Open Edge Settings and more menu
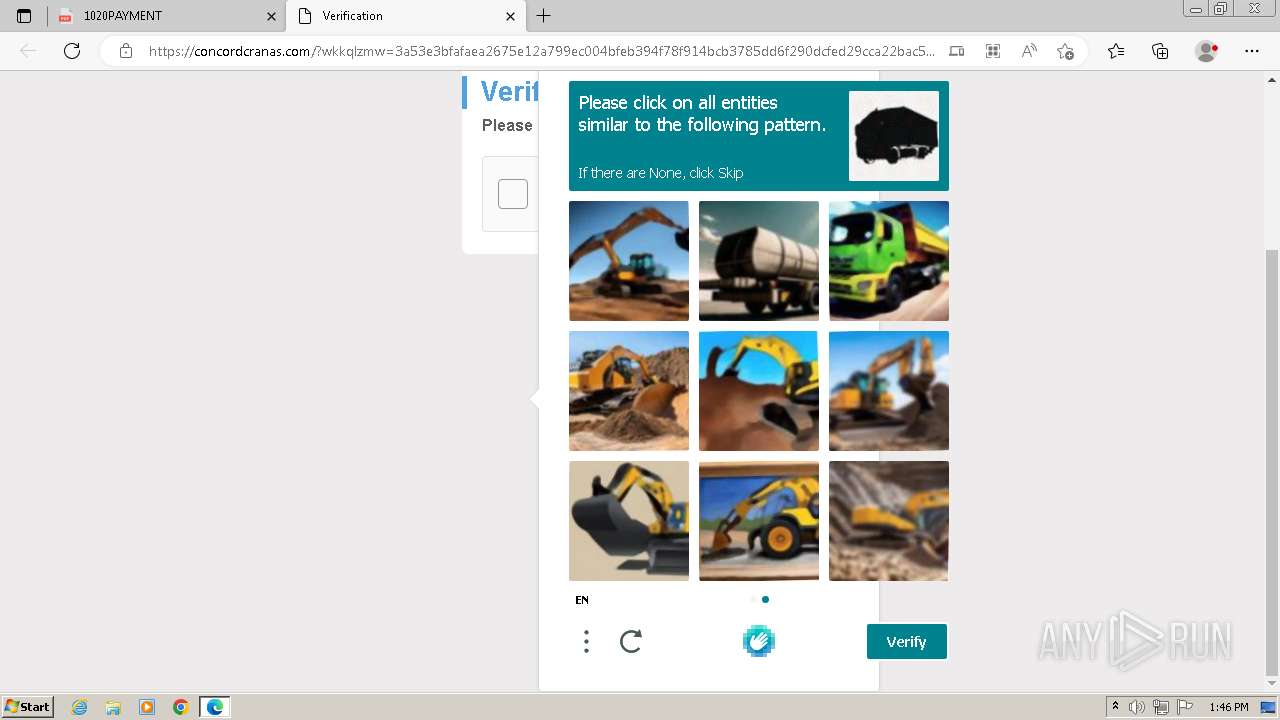 click(x=1252, y=51)
